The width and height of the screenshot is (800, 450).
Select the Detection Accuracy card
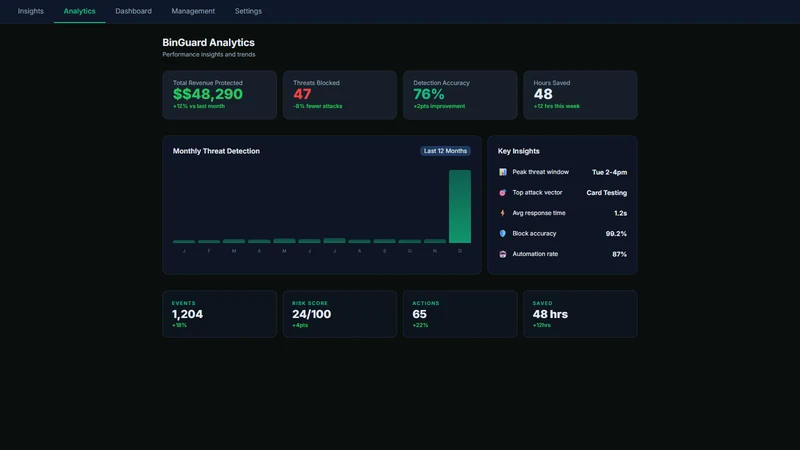[460, 95]
